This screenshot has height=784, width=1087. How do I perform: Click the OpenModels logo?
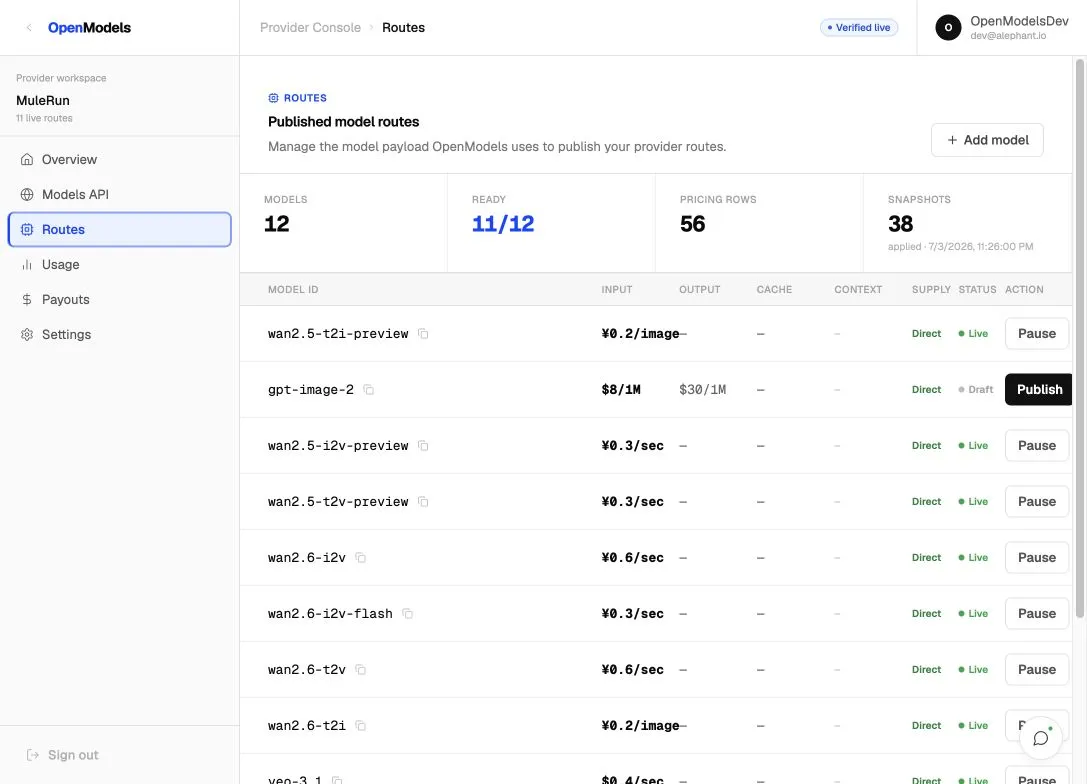click(89, 28)
